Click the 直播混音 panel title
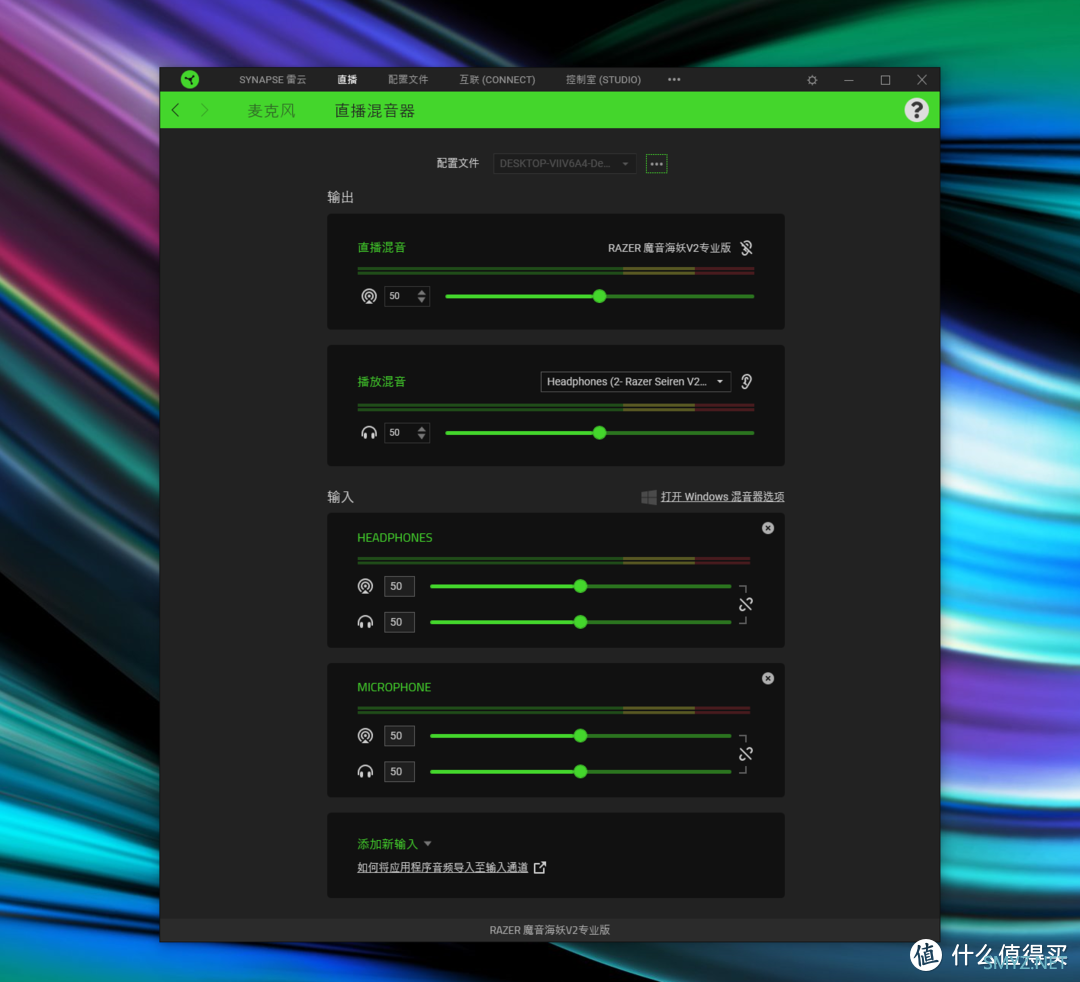 [382, 248]
